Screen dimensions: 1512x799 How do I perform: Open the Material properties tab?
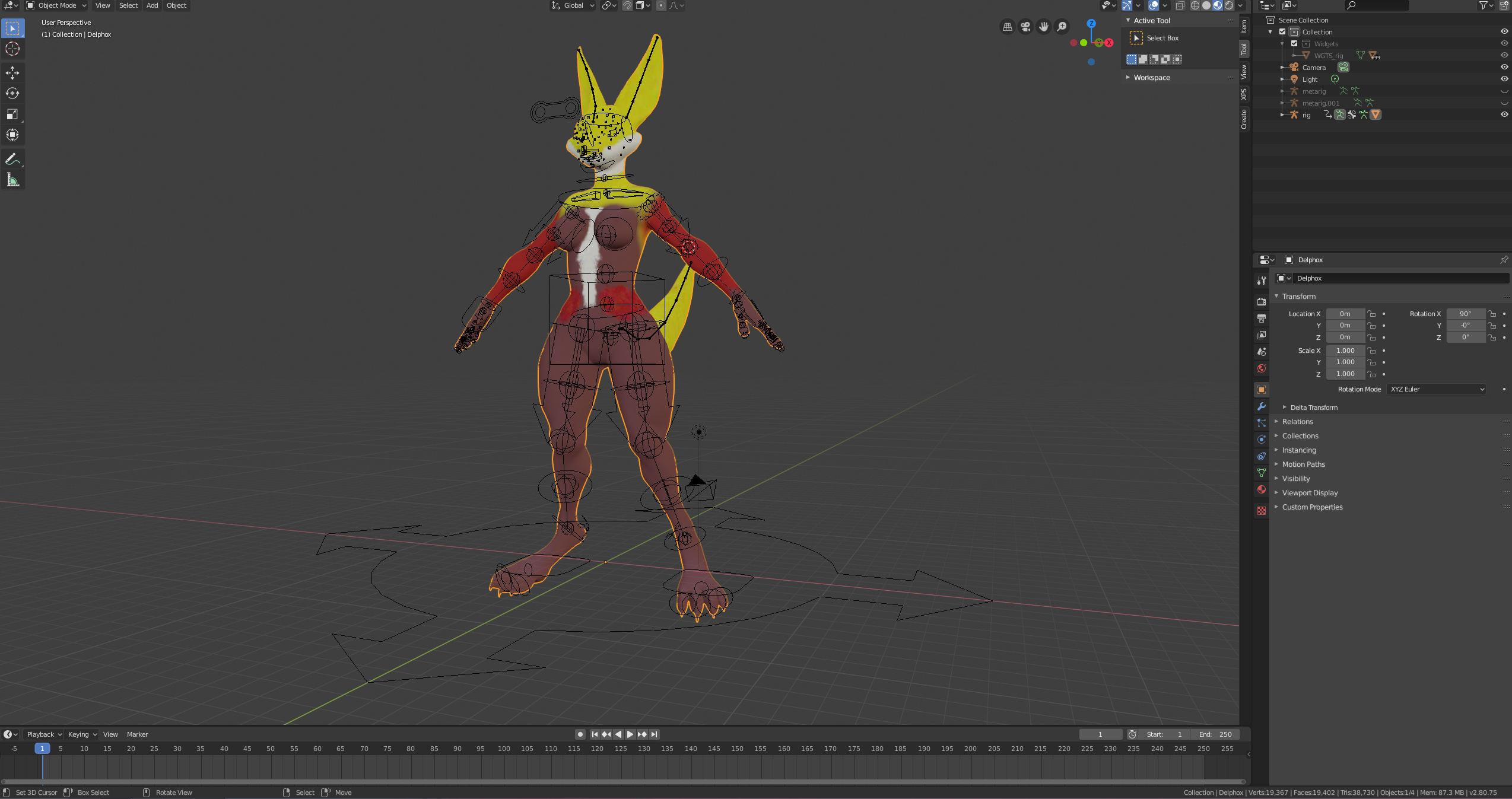[1262, 489]
